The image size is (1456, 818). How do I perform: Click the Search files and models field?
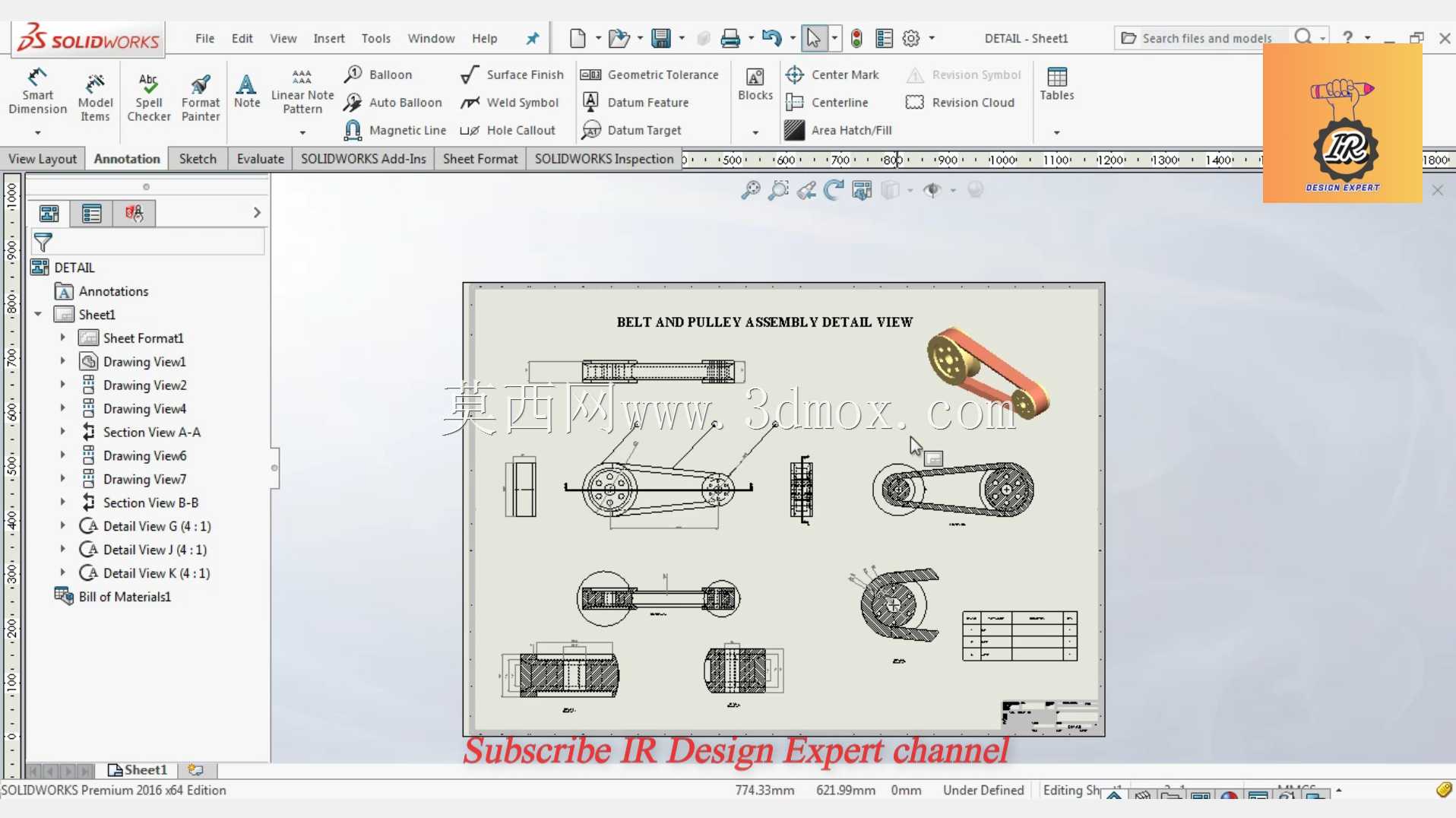click(1207, 38)
